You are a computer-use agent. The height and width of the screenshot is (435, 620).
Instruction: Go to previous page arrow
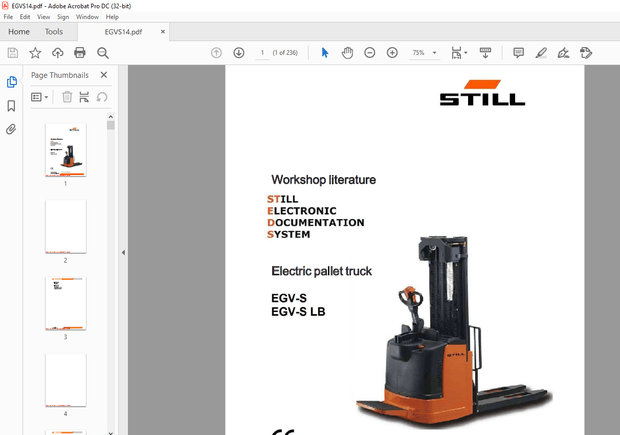[x=216, y=53]
